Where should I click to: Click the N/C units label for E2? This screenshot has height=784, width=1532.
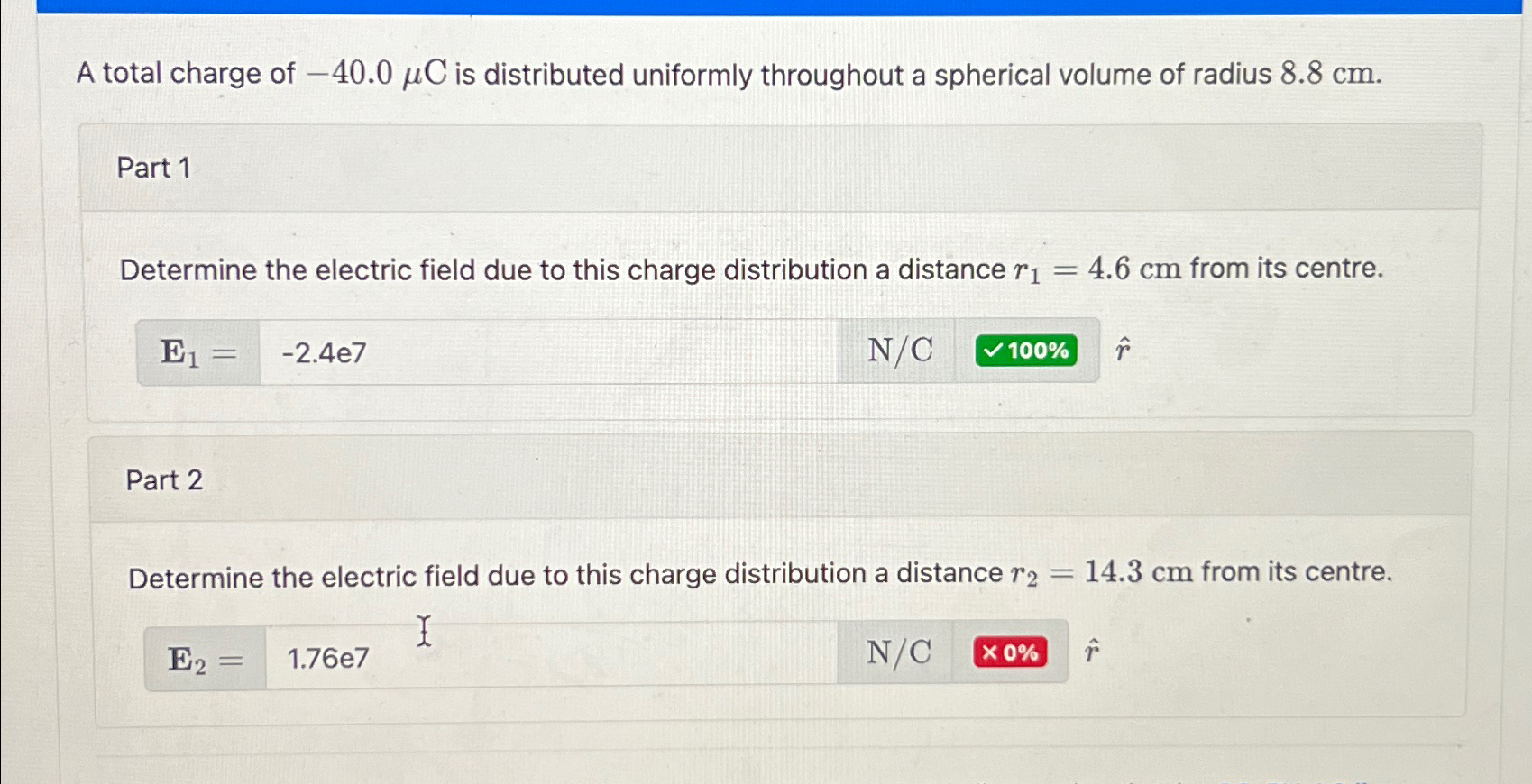898,652
